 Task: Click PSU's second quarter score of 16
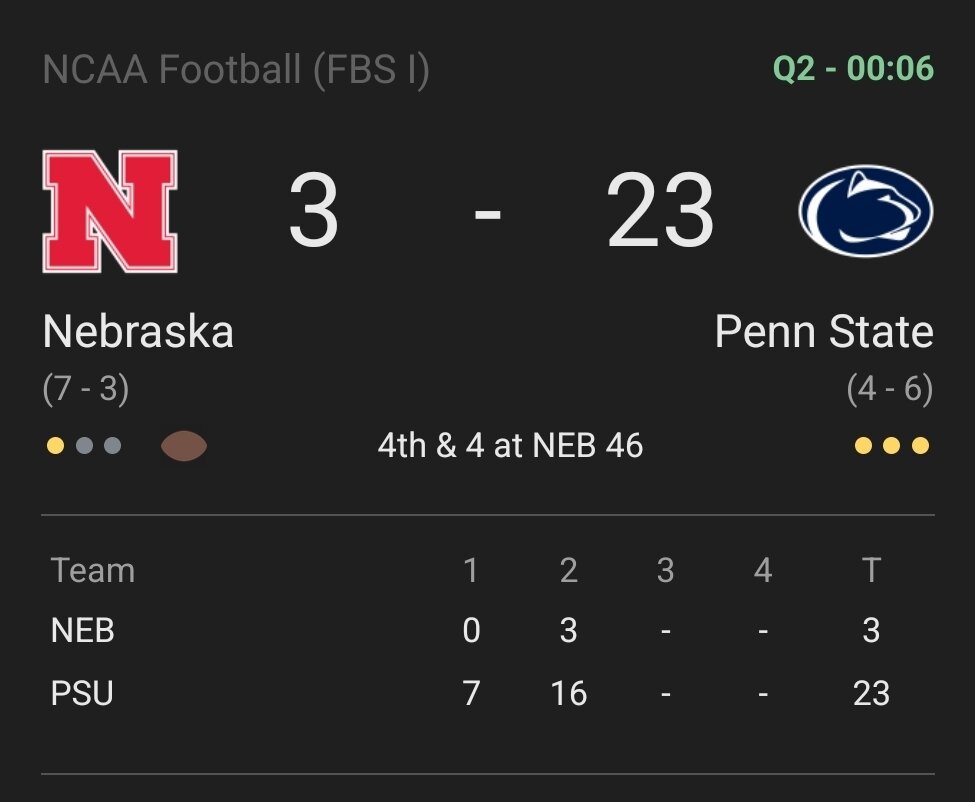pyautogui.click(x=568, y=693)
